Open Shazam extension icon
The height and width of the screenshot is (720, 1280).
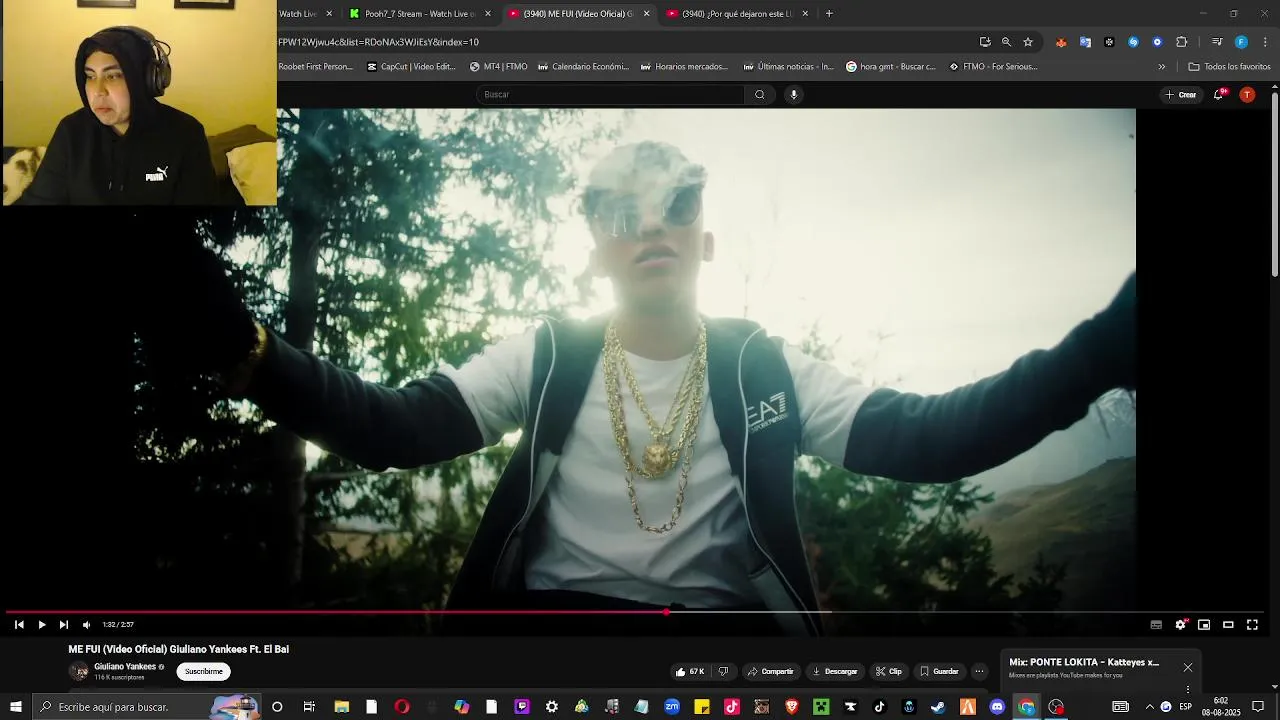[x=1133, y=42]
